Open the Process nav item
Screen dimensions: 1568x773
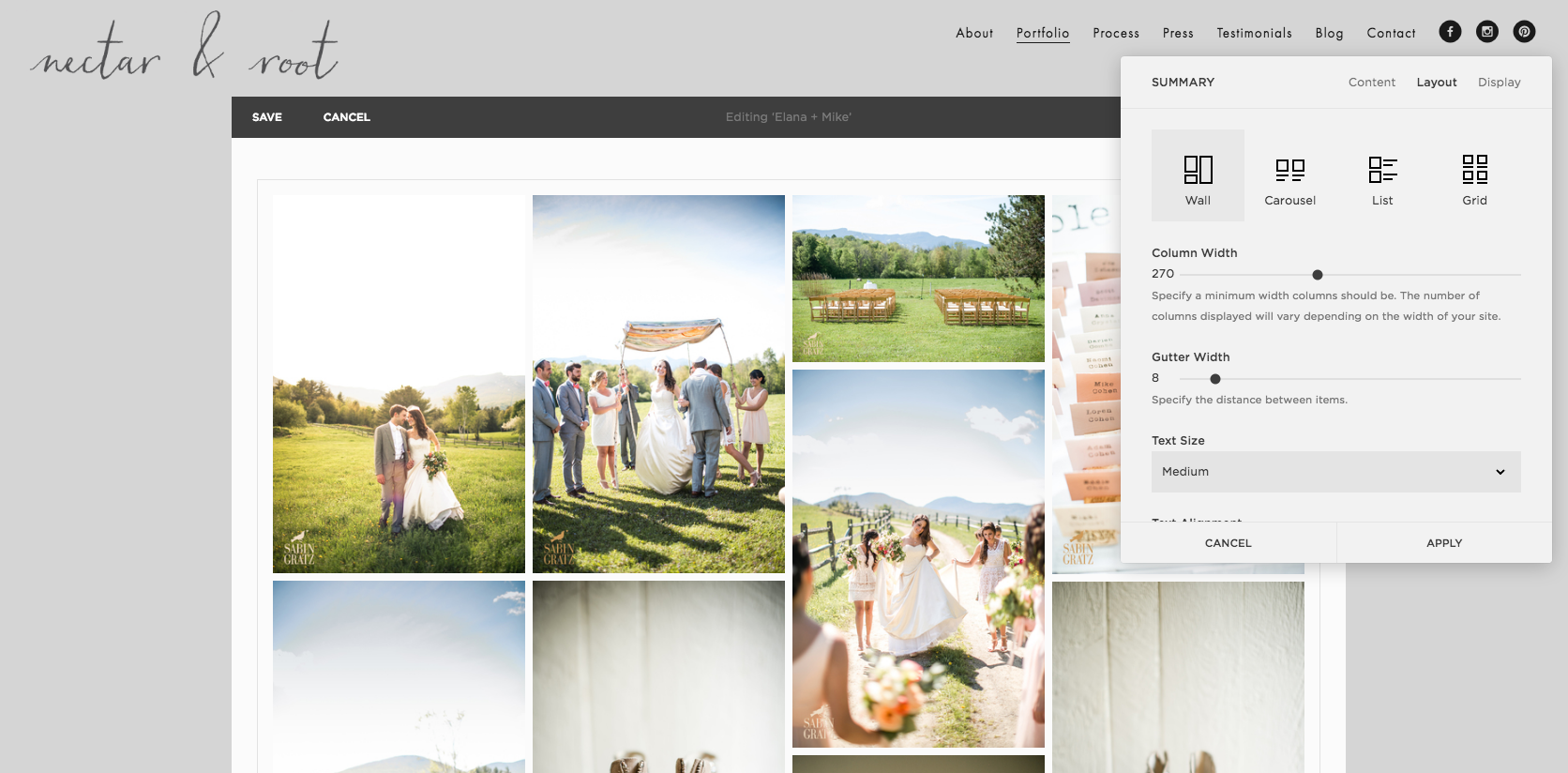(1116, 33)
